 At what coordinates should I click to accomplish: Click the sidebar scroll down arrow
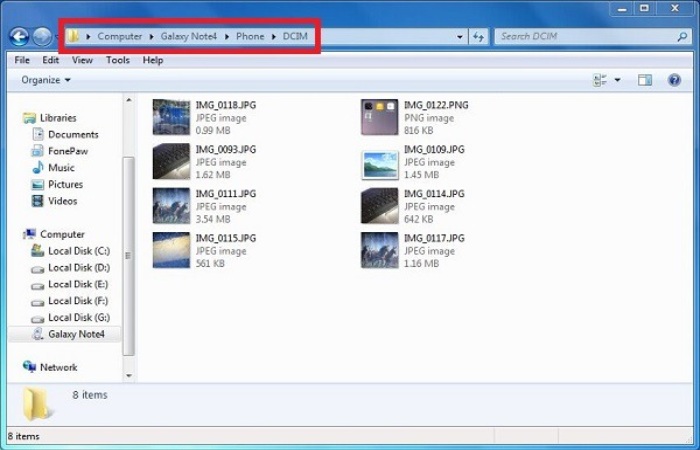click(129, 375)
